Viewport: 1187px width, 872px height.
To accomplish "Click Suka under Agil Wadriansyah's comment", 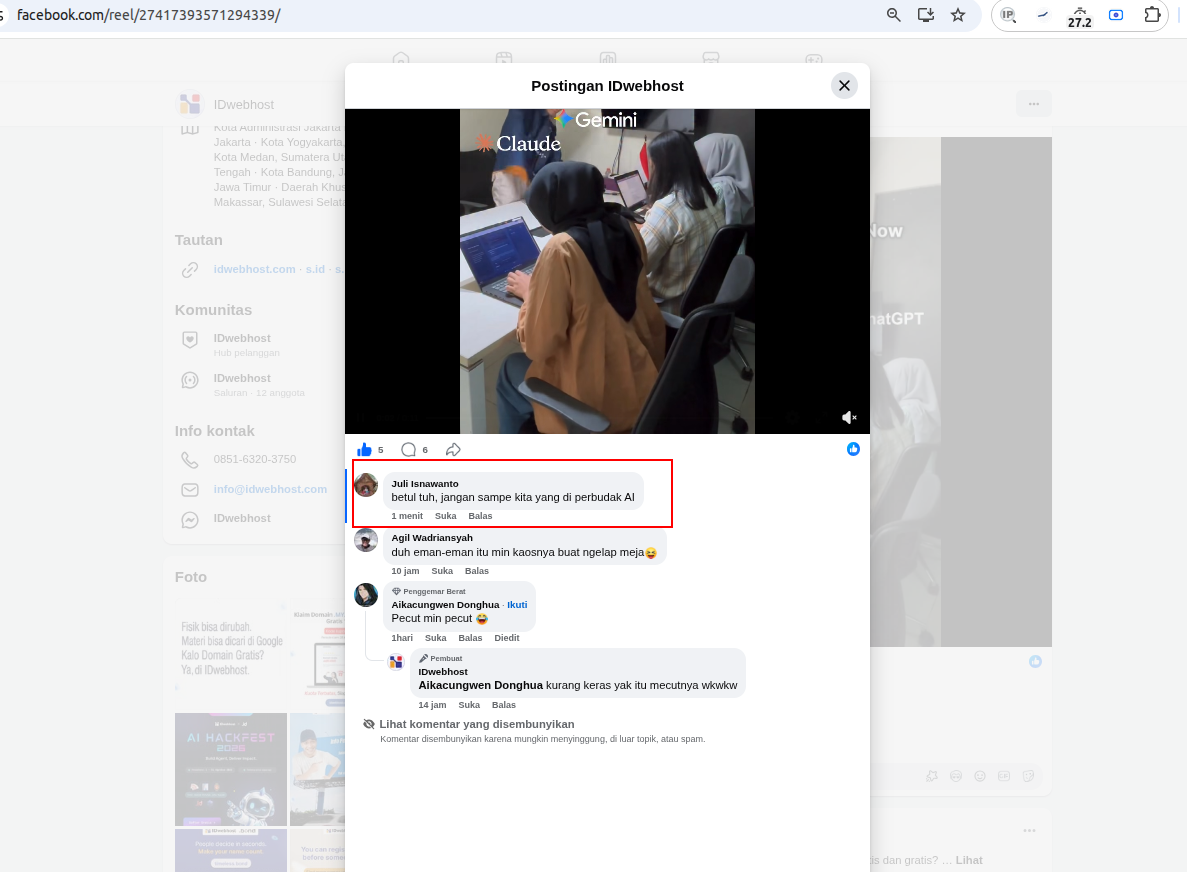I will tap(442, 571).
